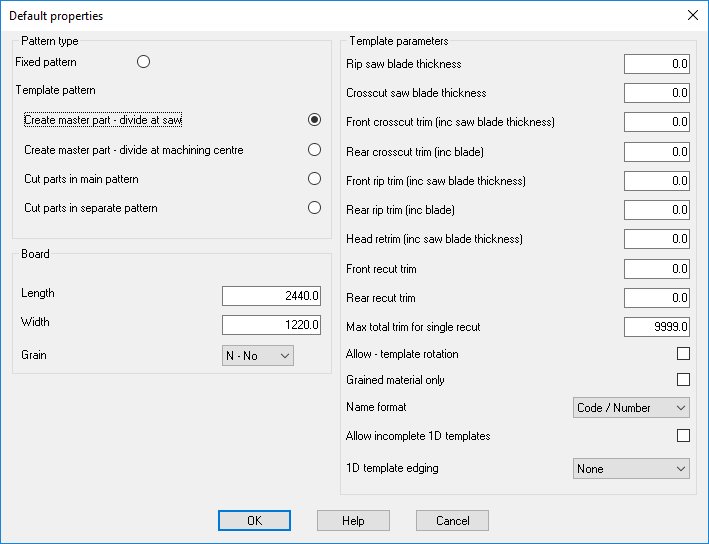Click the board Width input field
This screenshot has height=544, width=709.
[271, 325]
